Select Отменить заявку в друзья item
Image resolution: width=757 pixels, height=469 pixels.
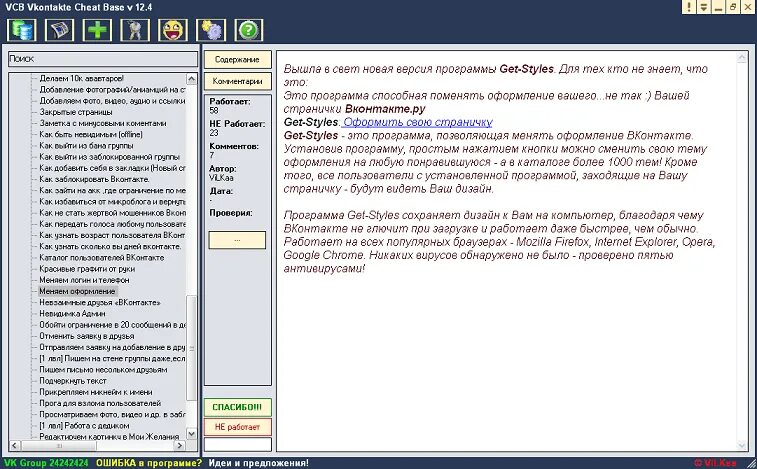[x=87, y=336]
